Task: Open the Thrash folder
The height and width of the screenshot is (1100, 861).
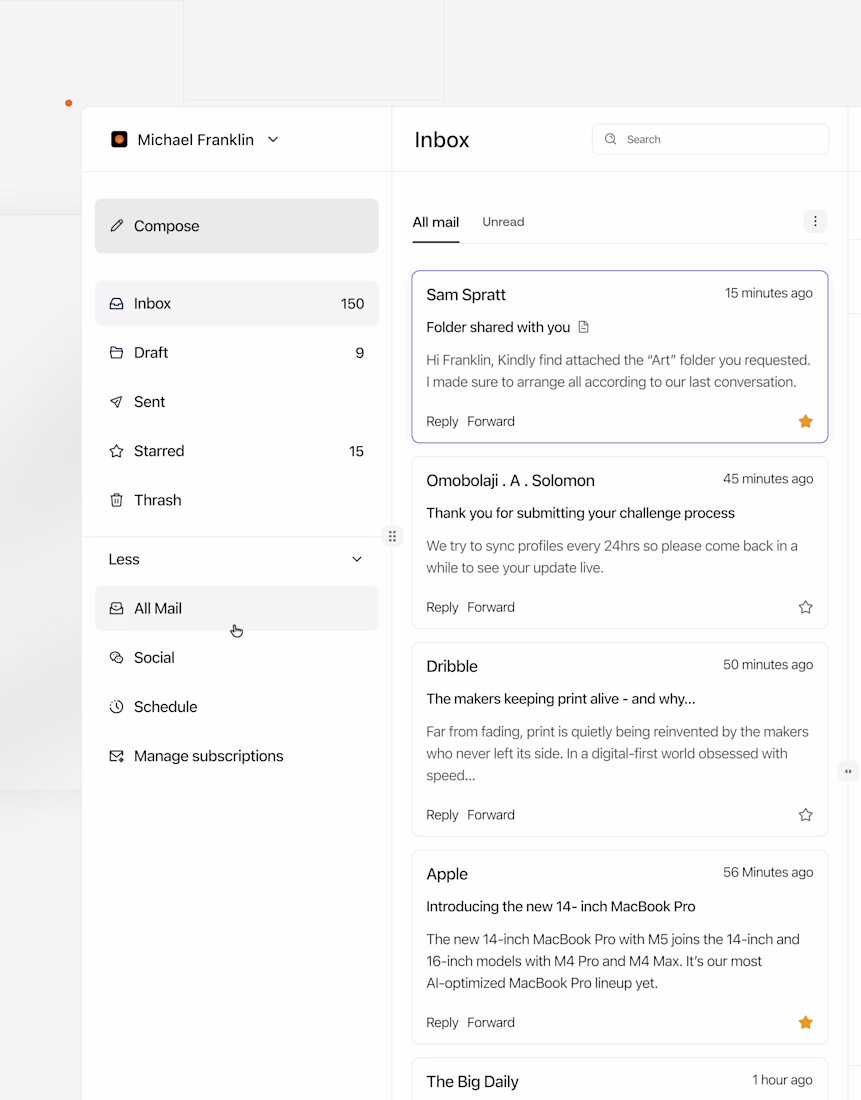Action: coord(157,500)
